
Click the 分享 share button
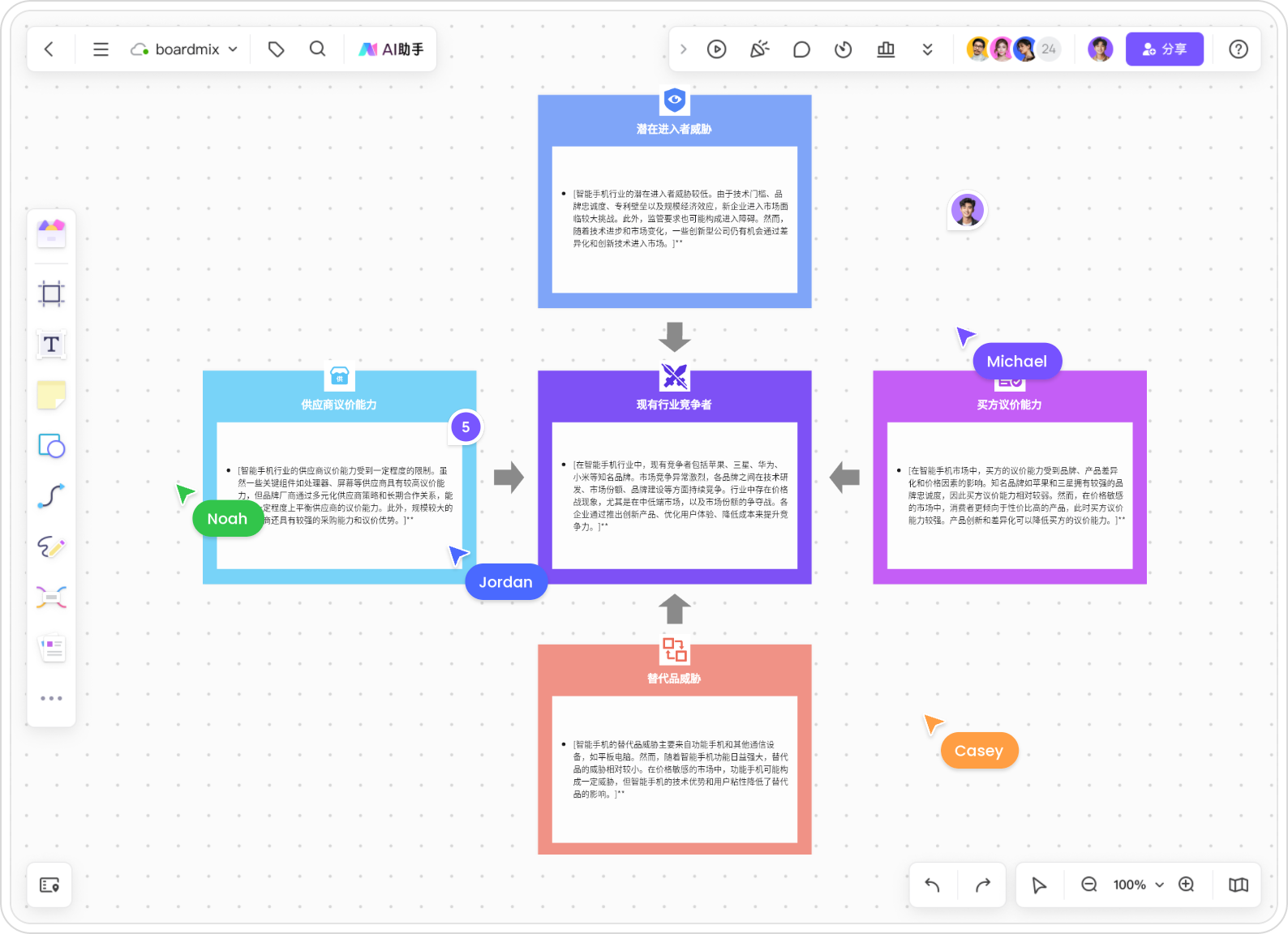coord(1164,49)
